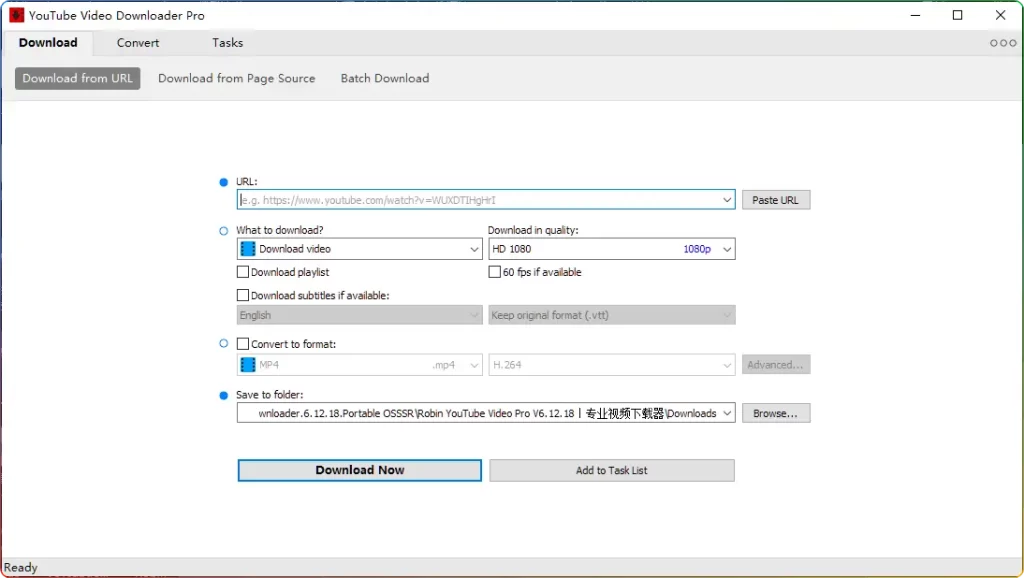1024x578 pixels.
Task: Click the blue bullet beside URL label
Action: coord(223,182)
